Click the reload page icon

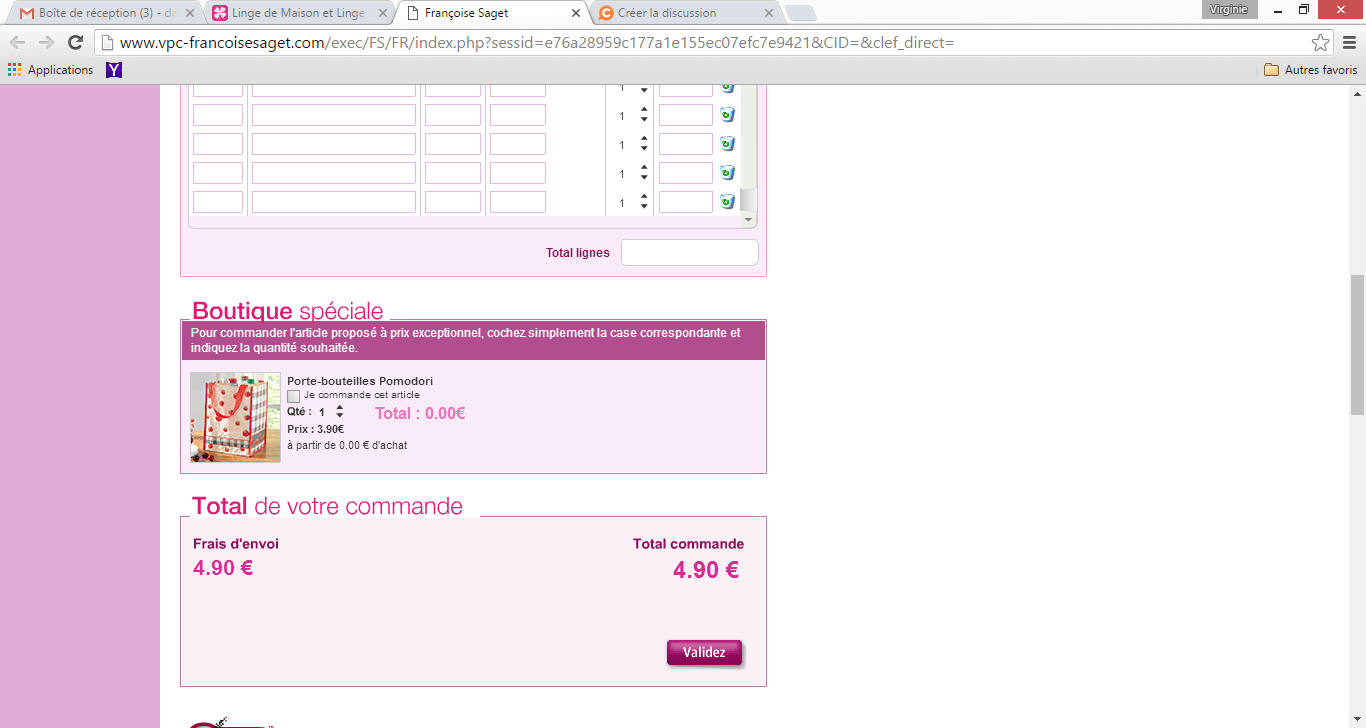[75, 43]
